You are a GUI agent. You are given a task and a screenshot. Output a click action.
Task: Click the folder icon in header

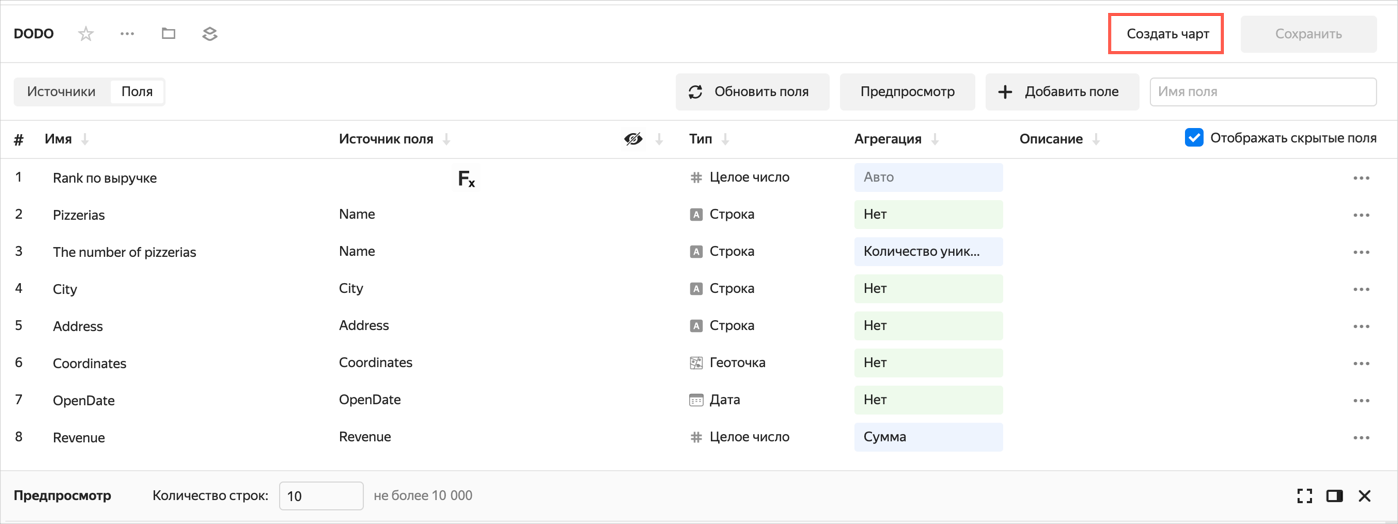[x=168, y=34]
